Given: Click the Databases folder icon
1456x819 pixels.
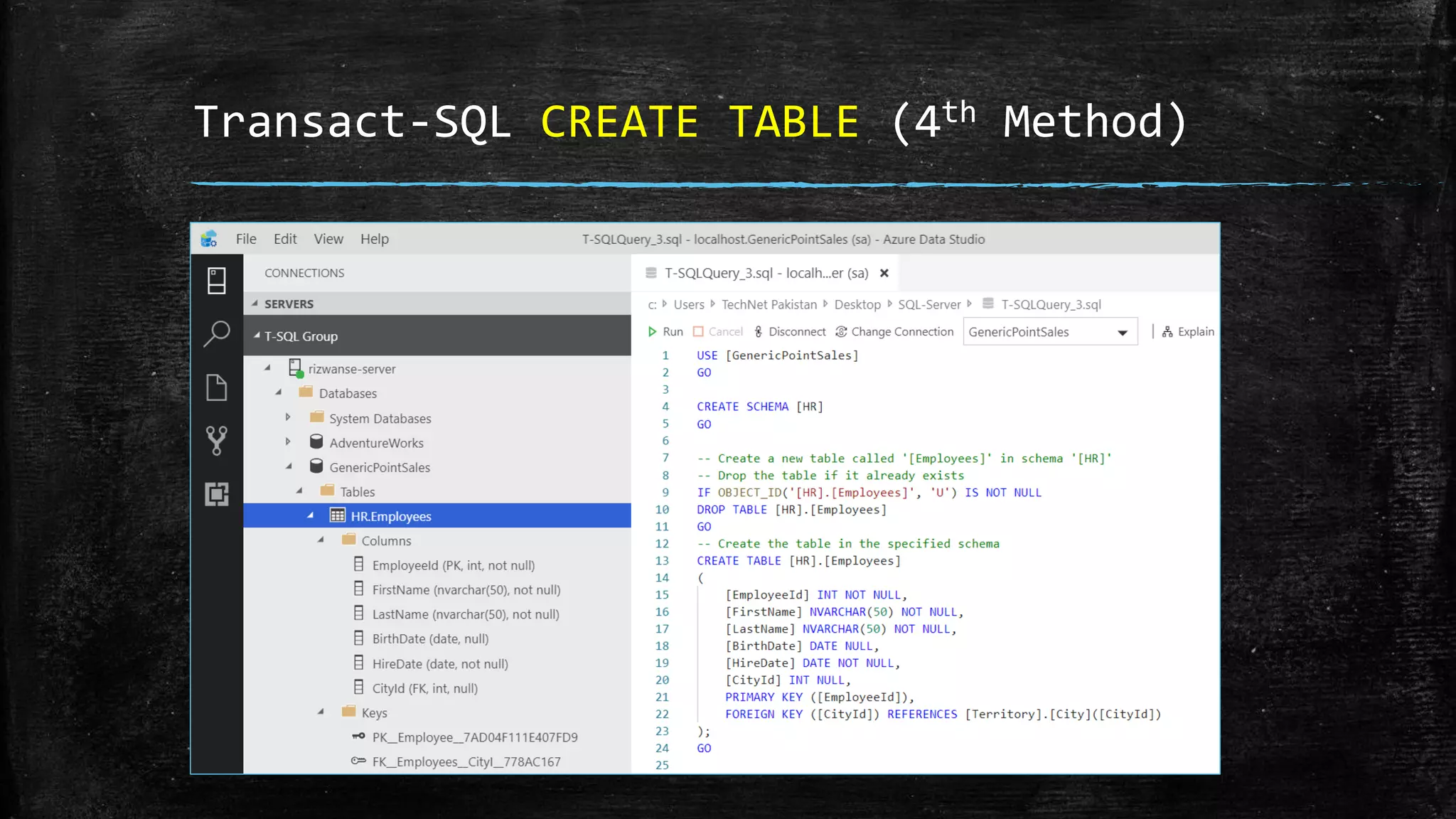Looking at the screenshot, I should pyautogui.click(x=306, y=392).
